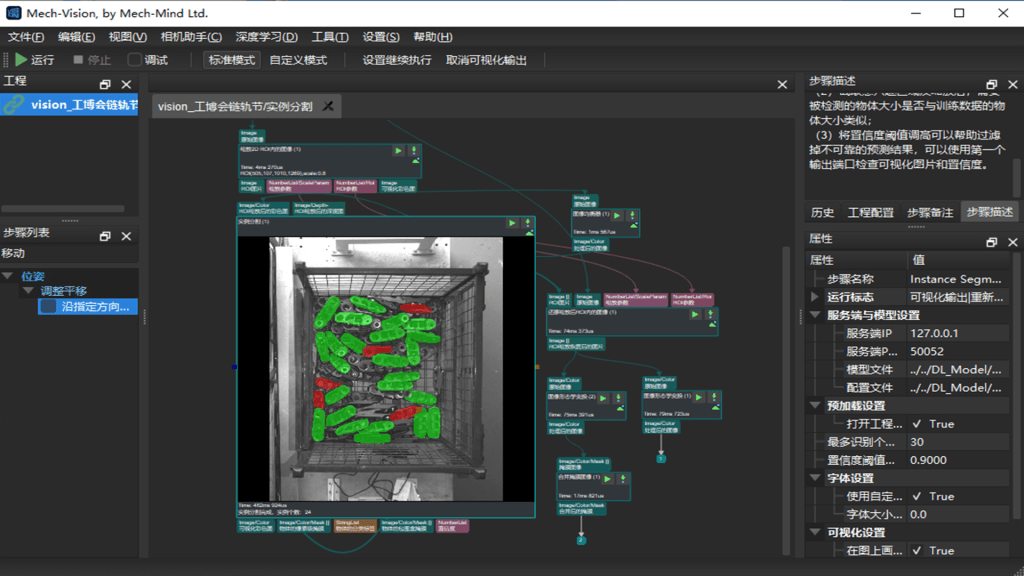
Task: Toggle the 调试 debug checkbox
Action: click(135, 60)
